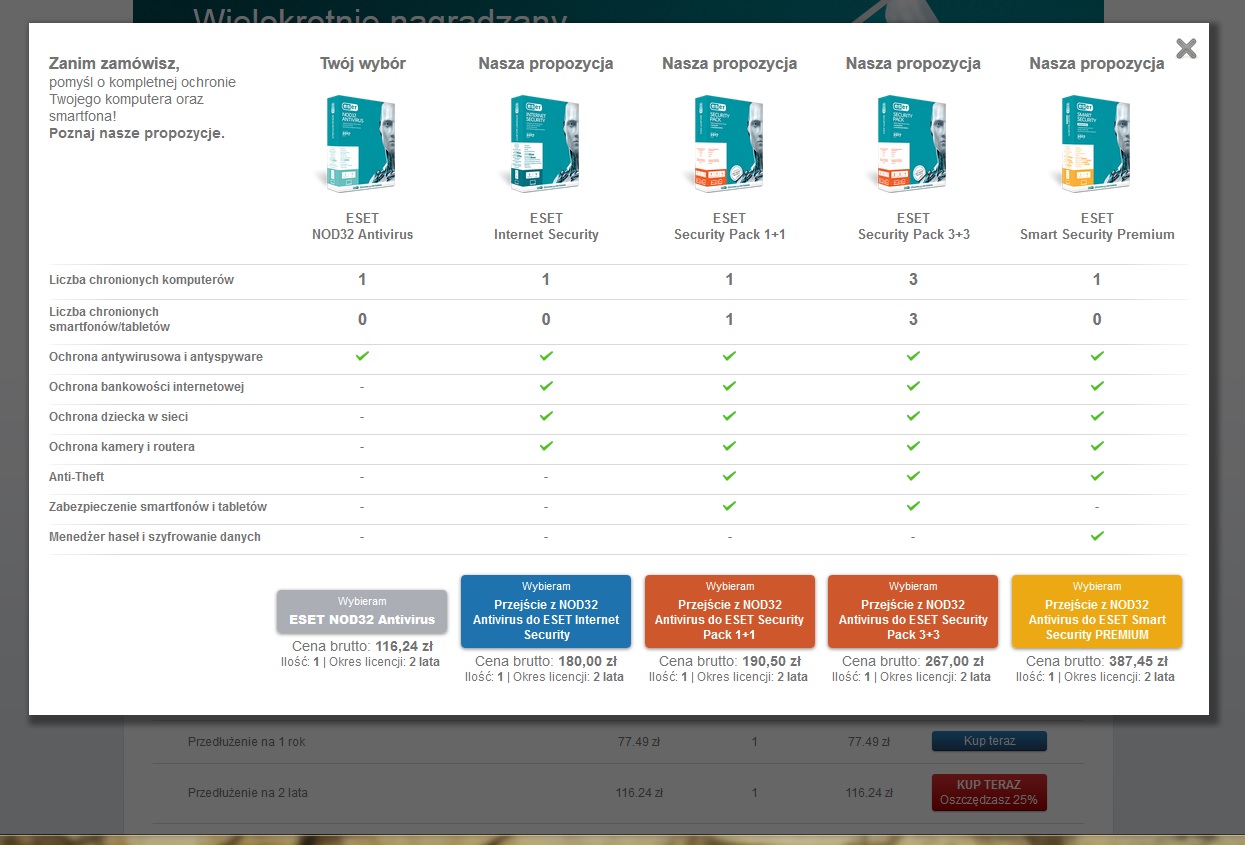Click antivirus checkmark under NOD32 Antivirus
Image resolution: width=1245 pixels, height=845 pixels.
(362, 356)
